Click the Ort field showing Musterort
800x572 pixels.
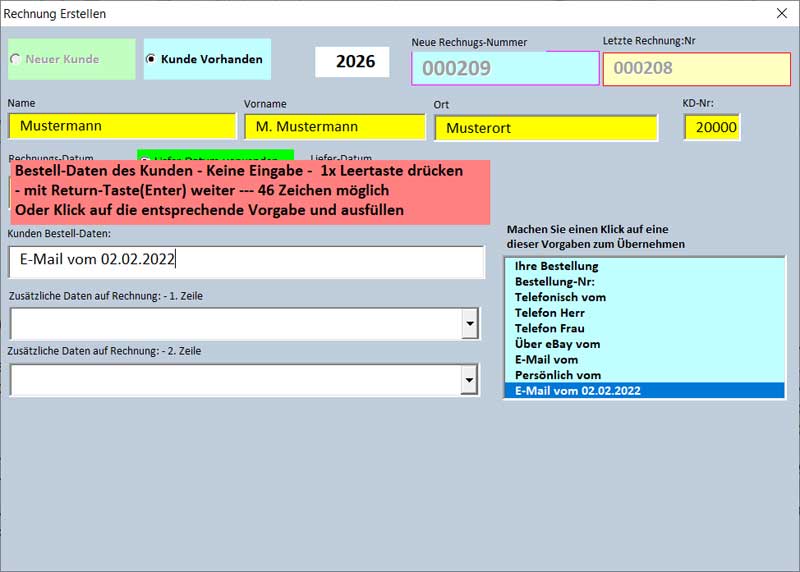click(546, 128)
